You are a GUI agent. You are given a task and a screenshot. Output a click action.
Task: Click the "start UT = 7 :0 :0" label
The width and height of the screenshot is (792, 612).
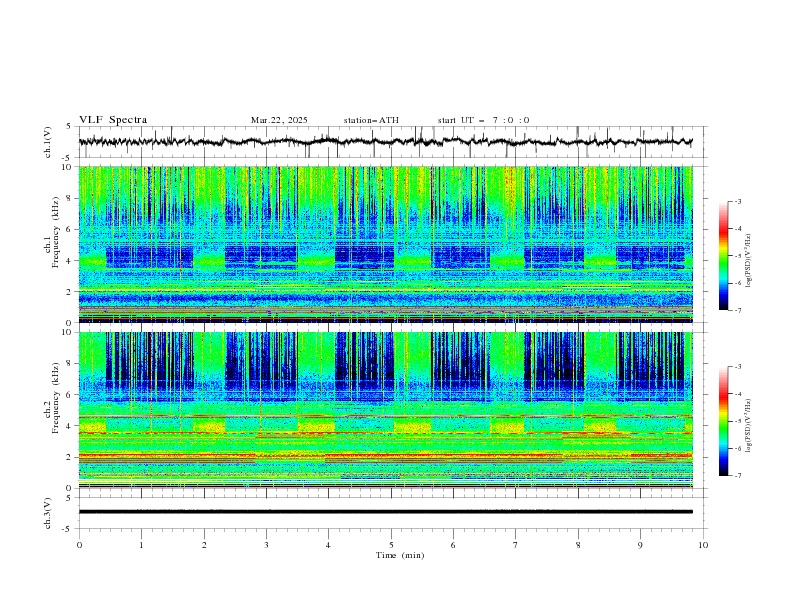click(x=483, y=120)
